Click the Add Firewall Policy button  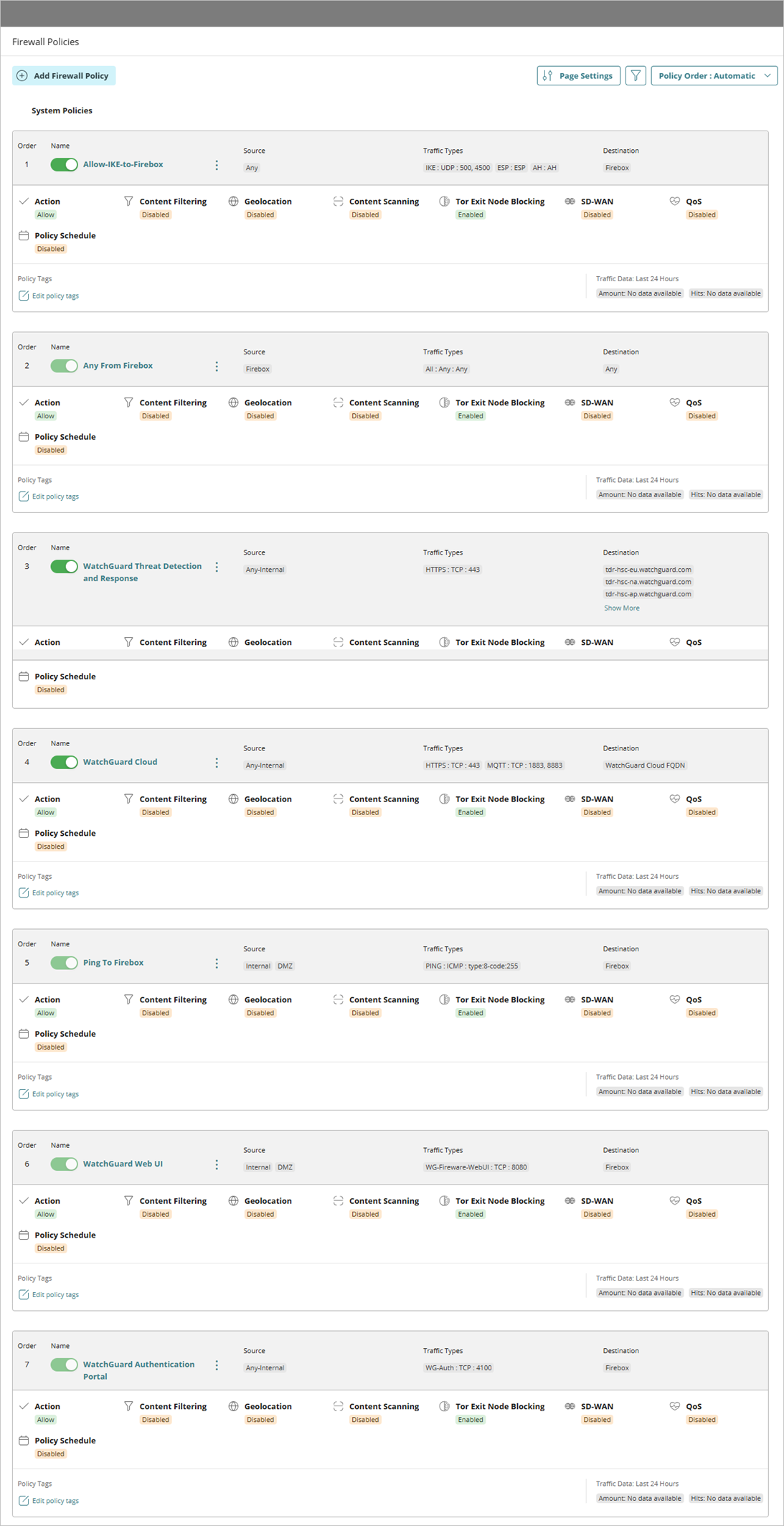(64, 75)
